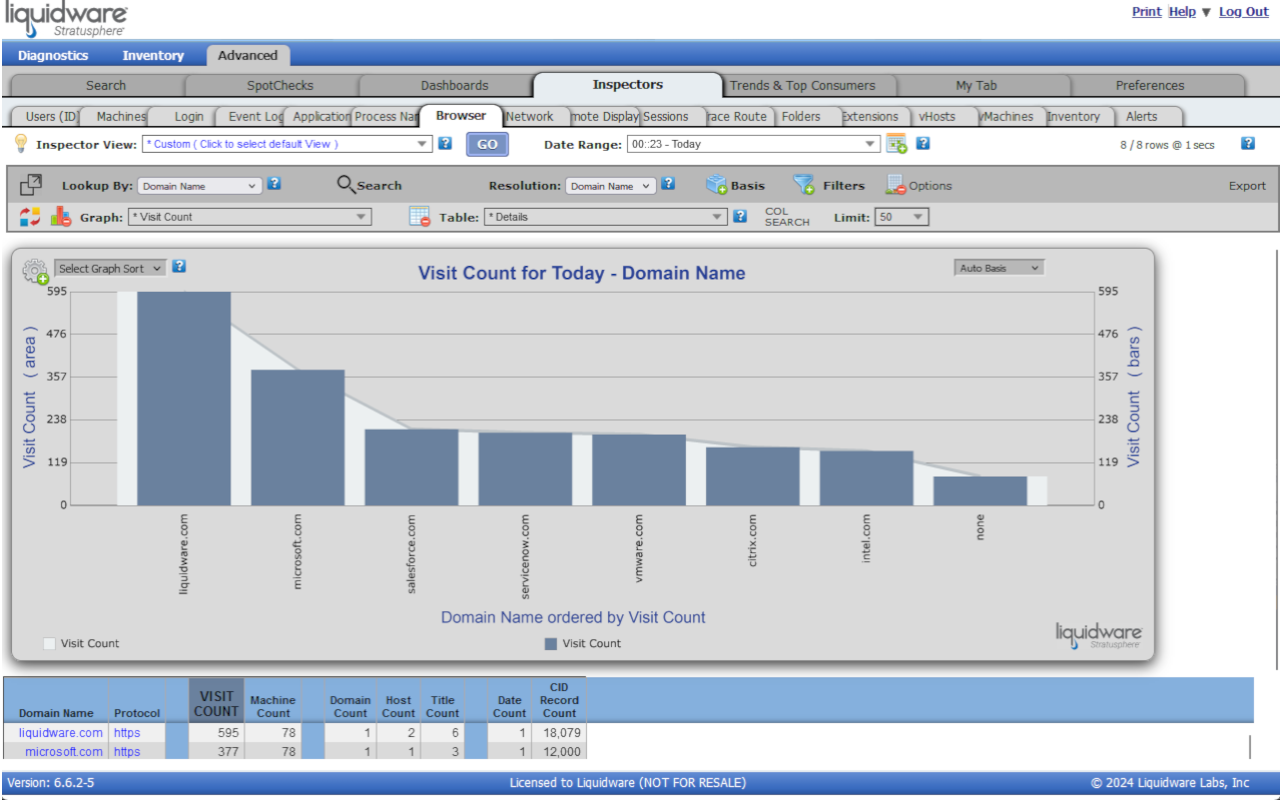Image resolution: width=1280 pixels, height=800 pixels.
Task: Click the microsoft.com bar in chart
Action: click(298, 437)
